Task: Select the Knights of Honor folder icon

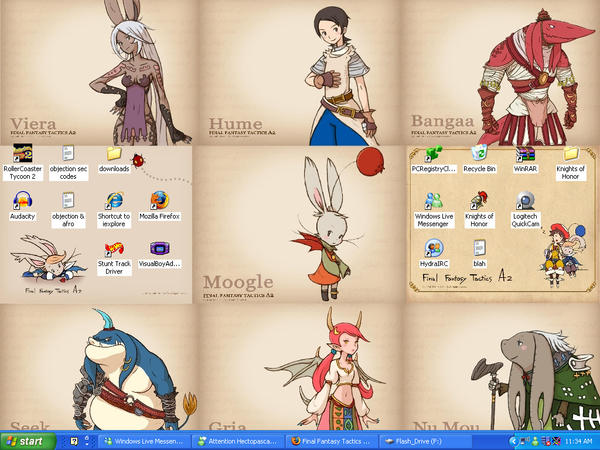Action: pyautogui.click(x=571, y=153)
